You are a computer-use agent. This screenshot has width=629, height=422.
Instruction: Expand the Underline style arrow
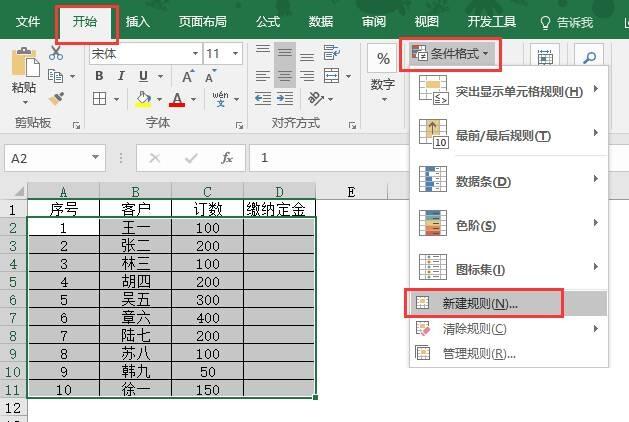(x=160, y=76)
